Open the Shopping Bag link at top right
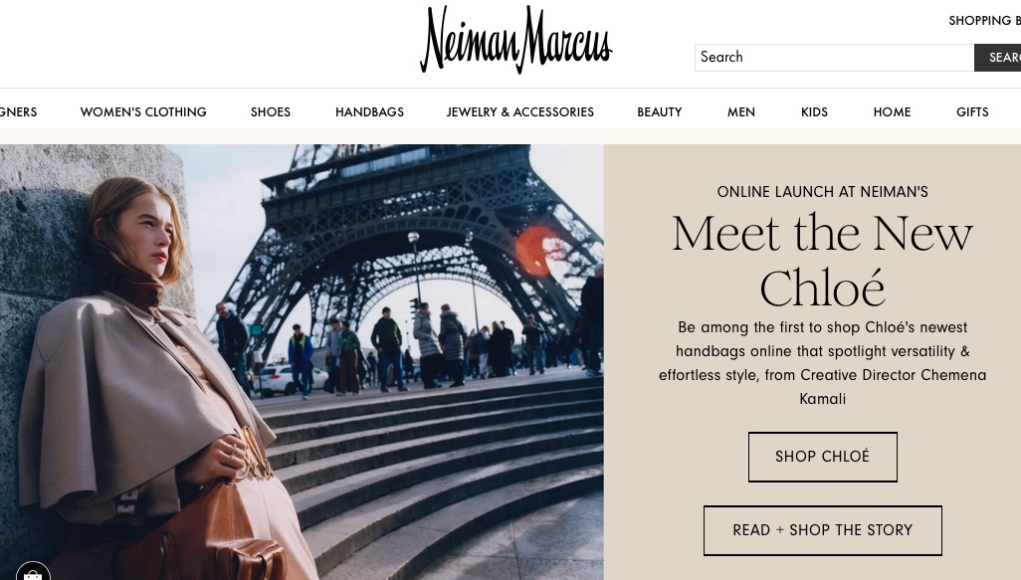Image resolution: width=1021 pixels, height=580 pixels. (x=985, y=21)
